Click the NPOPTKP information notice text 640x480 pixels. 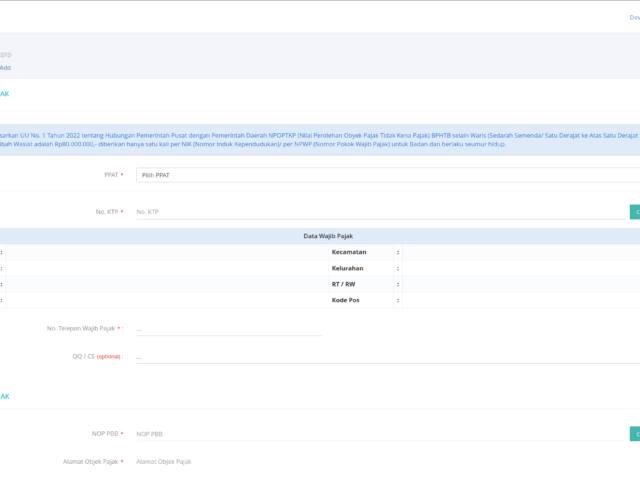tap(320, 140)
